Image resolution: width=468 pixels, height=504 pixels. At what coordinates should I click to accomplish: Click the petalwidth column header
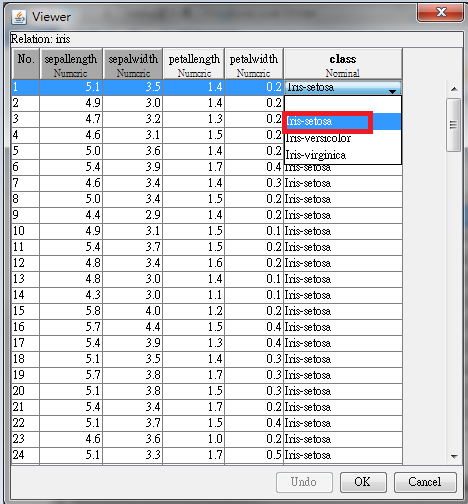(254, 64)
